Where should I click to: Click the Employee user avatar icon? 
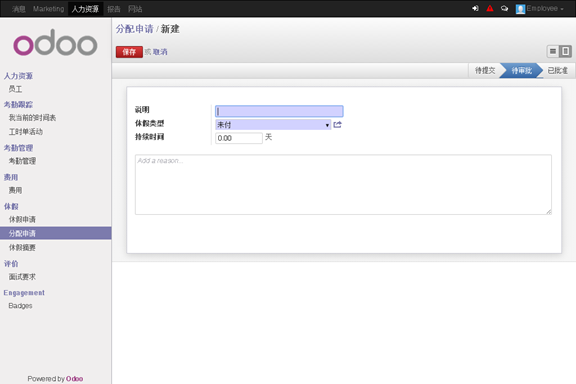pos(520,9)
